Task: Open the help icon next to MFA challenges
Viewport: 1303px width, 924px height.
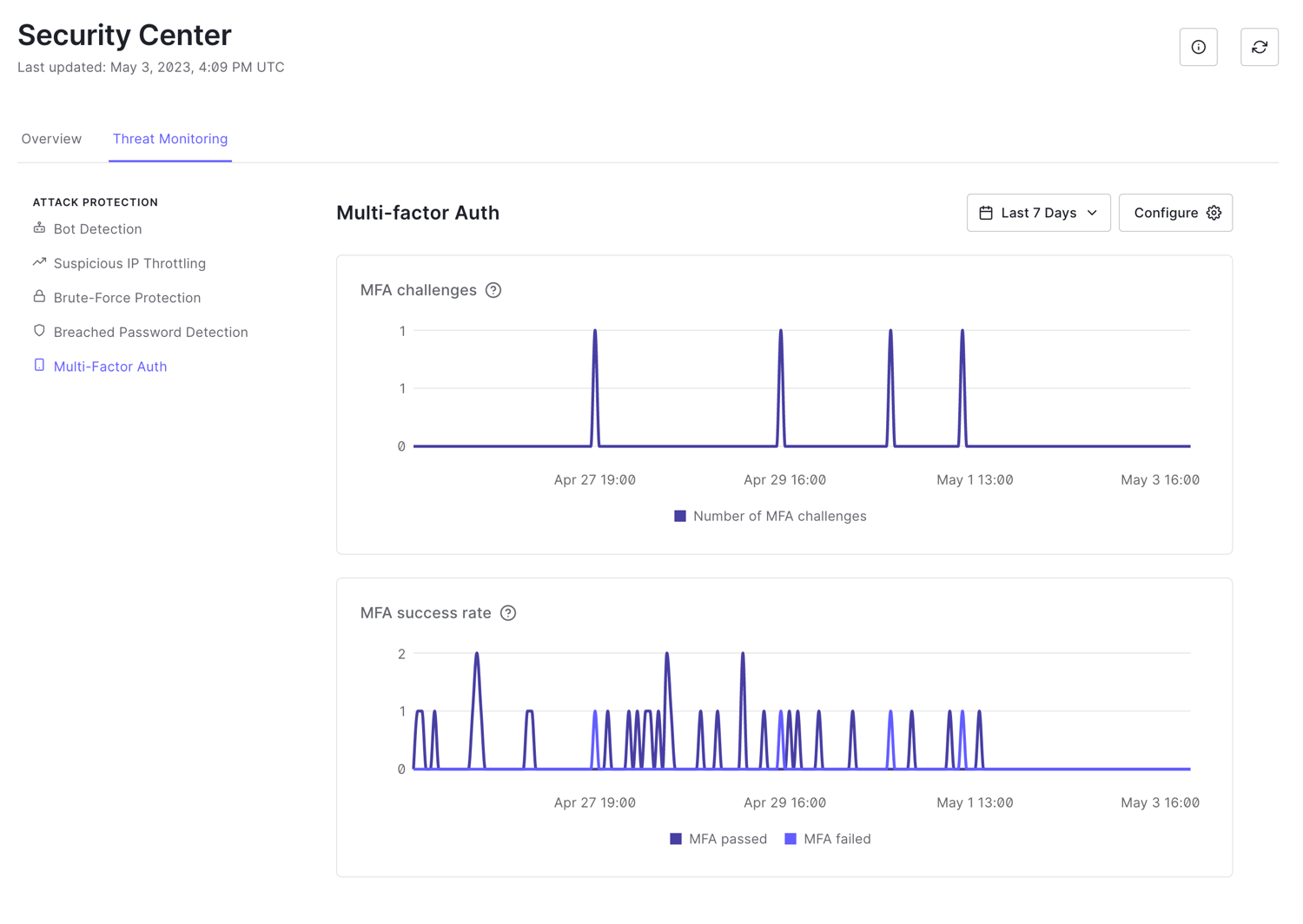Action: click(x=493, y=290)
